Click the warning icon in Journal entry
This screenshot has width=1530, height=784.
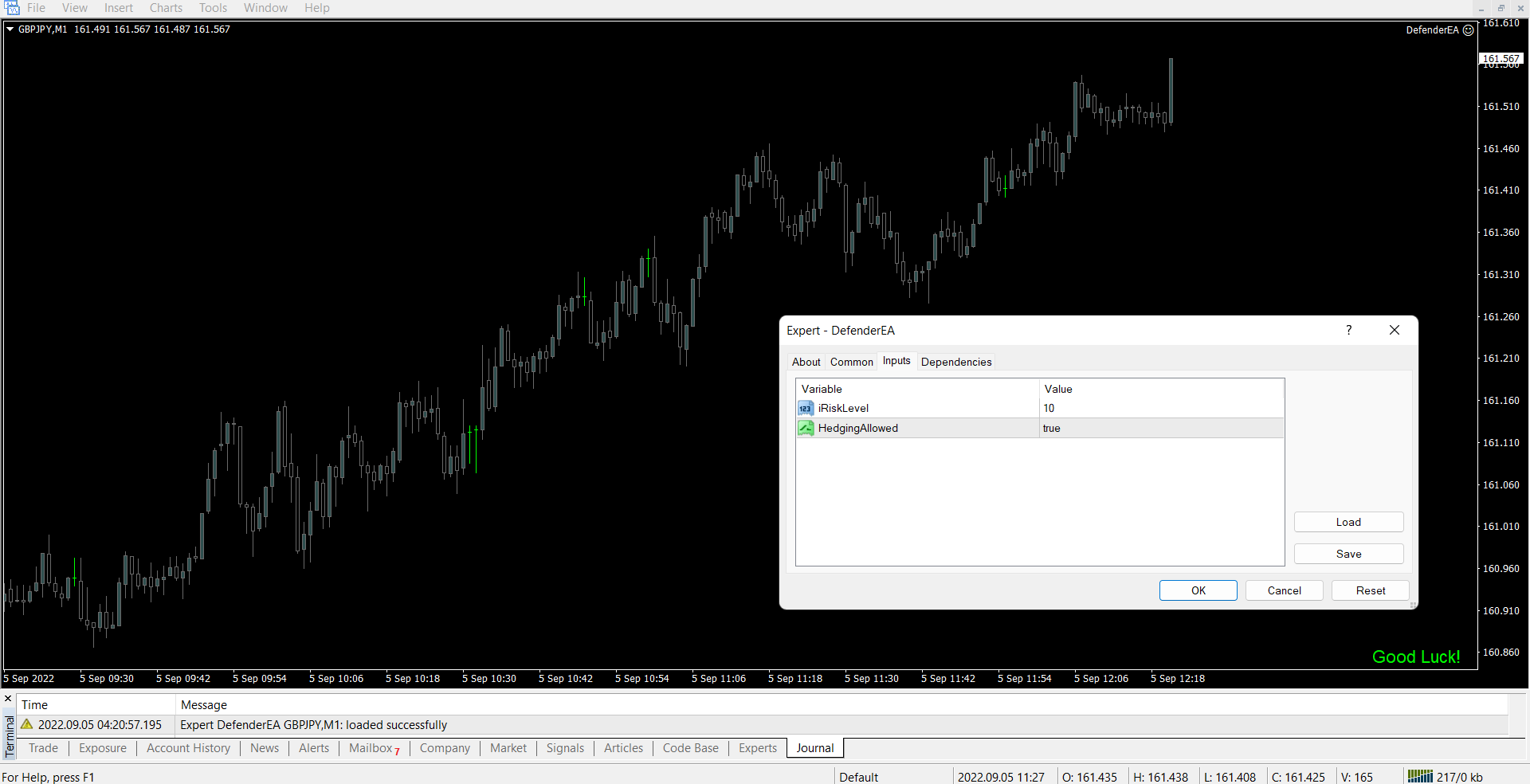pyautogui.click(x=27, y=724)
